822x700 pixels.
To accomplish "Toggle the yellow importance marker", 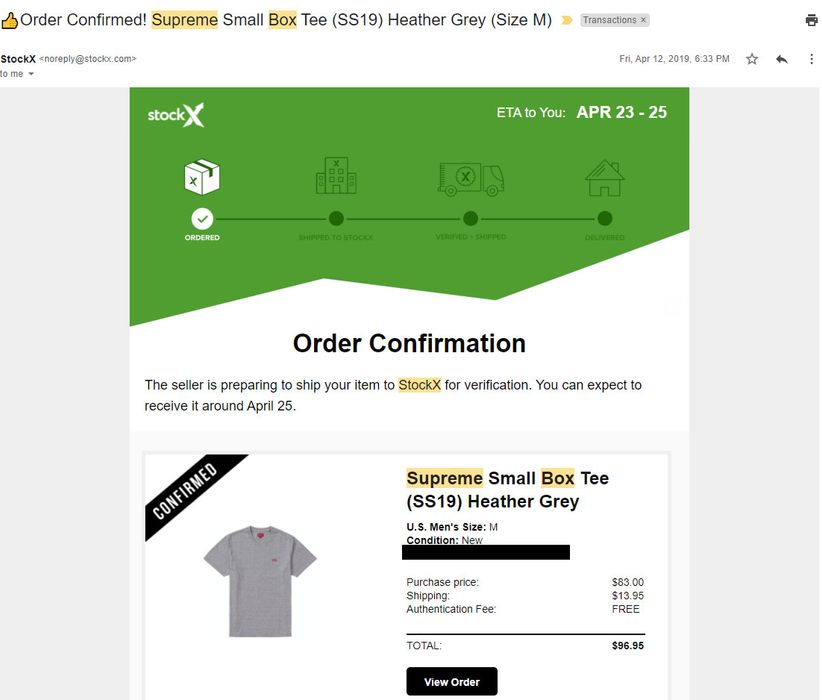I will [567, 20].
